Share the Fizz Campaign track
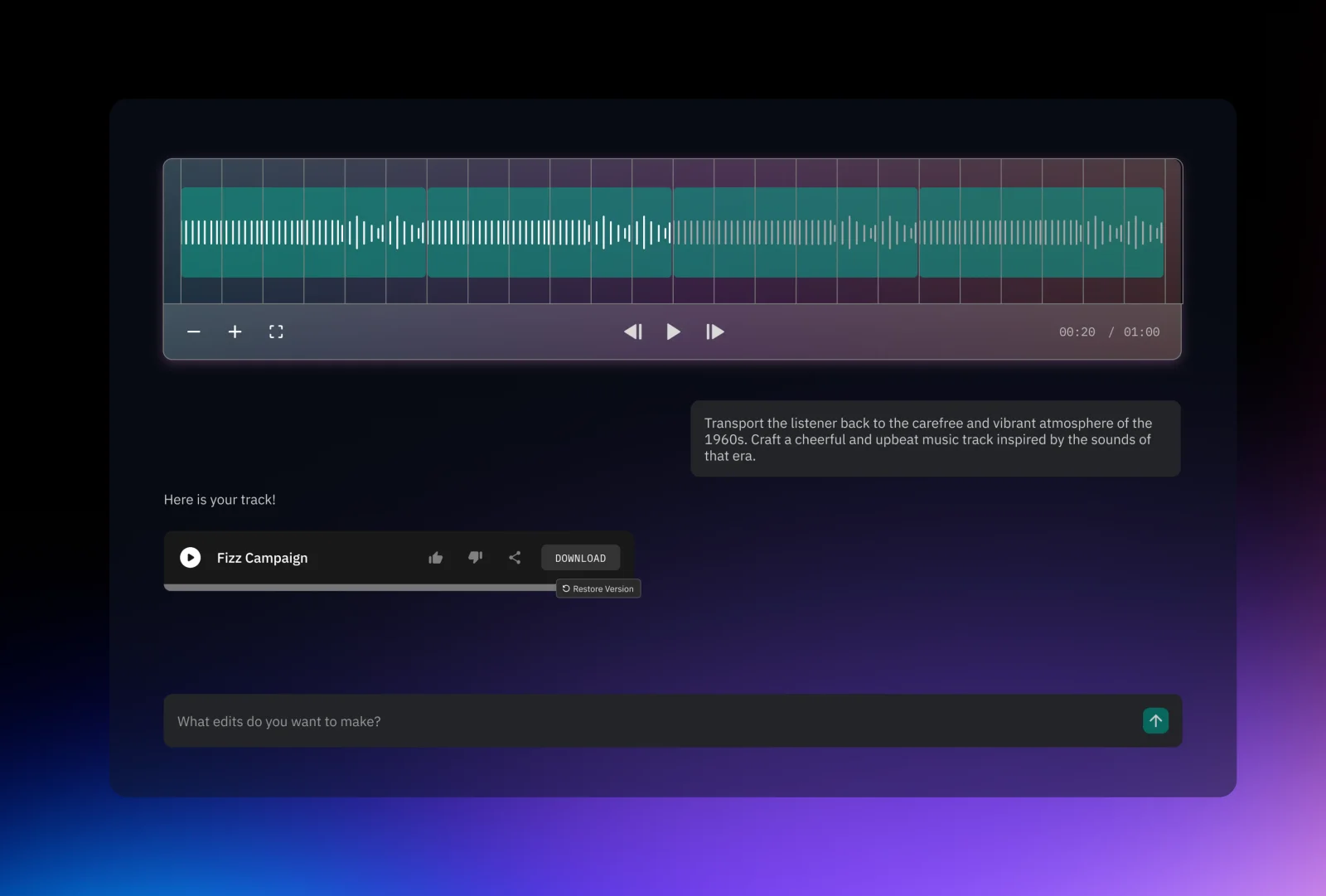Screen dimensions: 1326x896 [514, 557]
